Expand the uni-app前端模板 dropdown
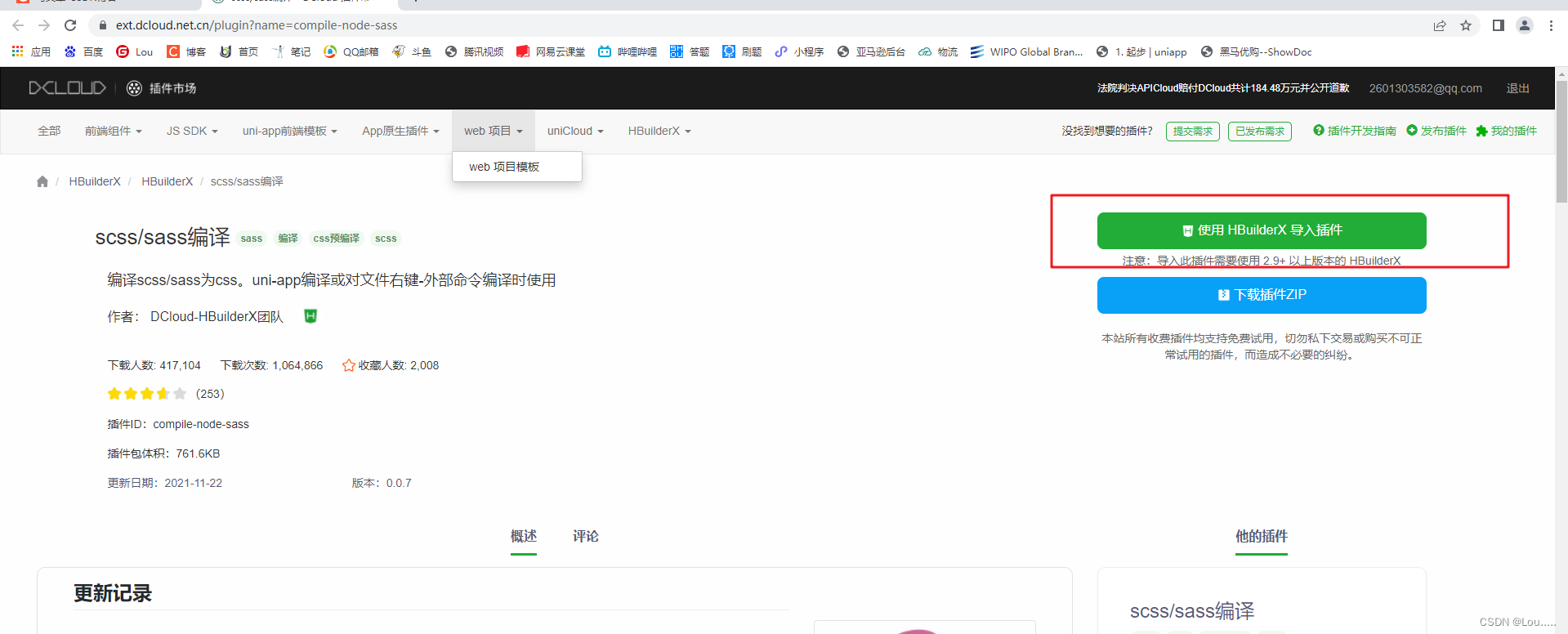1568x634 pixels. (x=290, y=131)
